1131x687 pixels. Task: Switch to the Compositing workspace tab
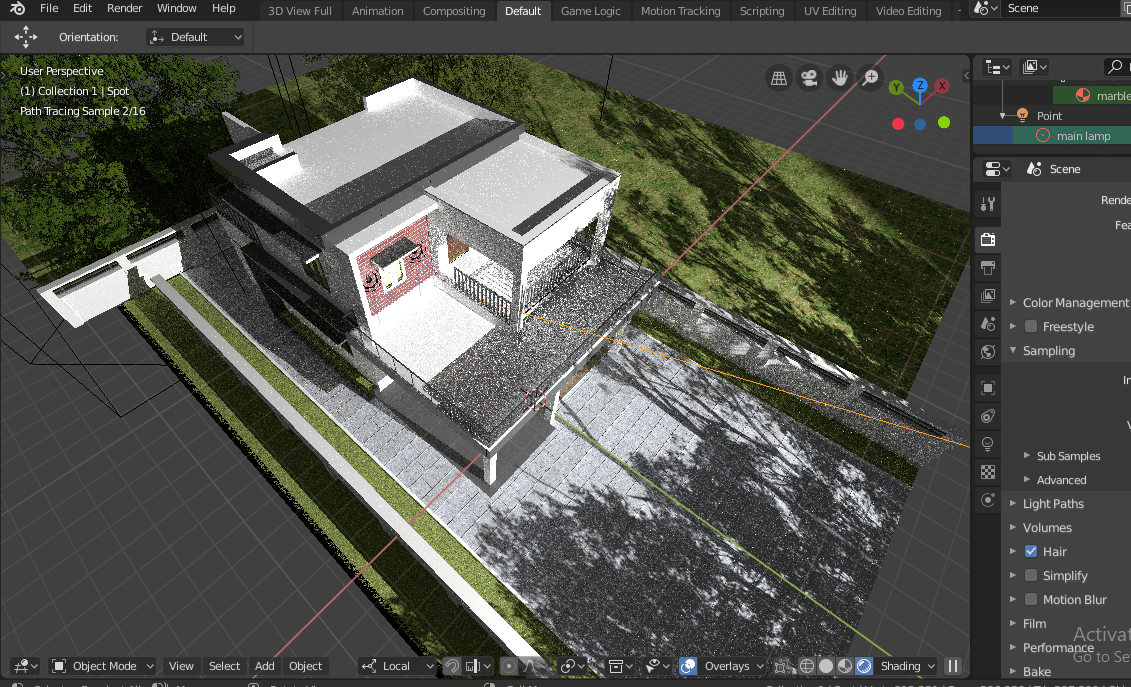tap(454, 11)
